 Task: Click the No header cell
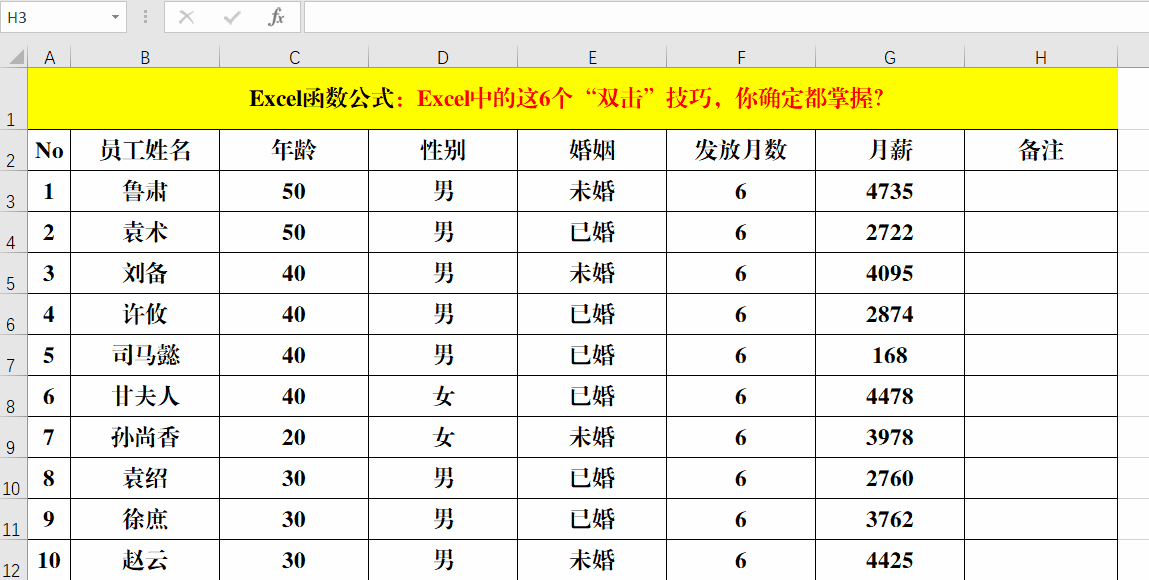click(49, 151)
